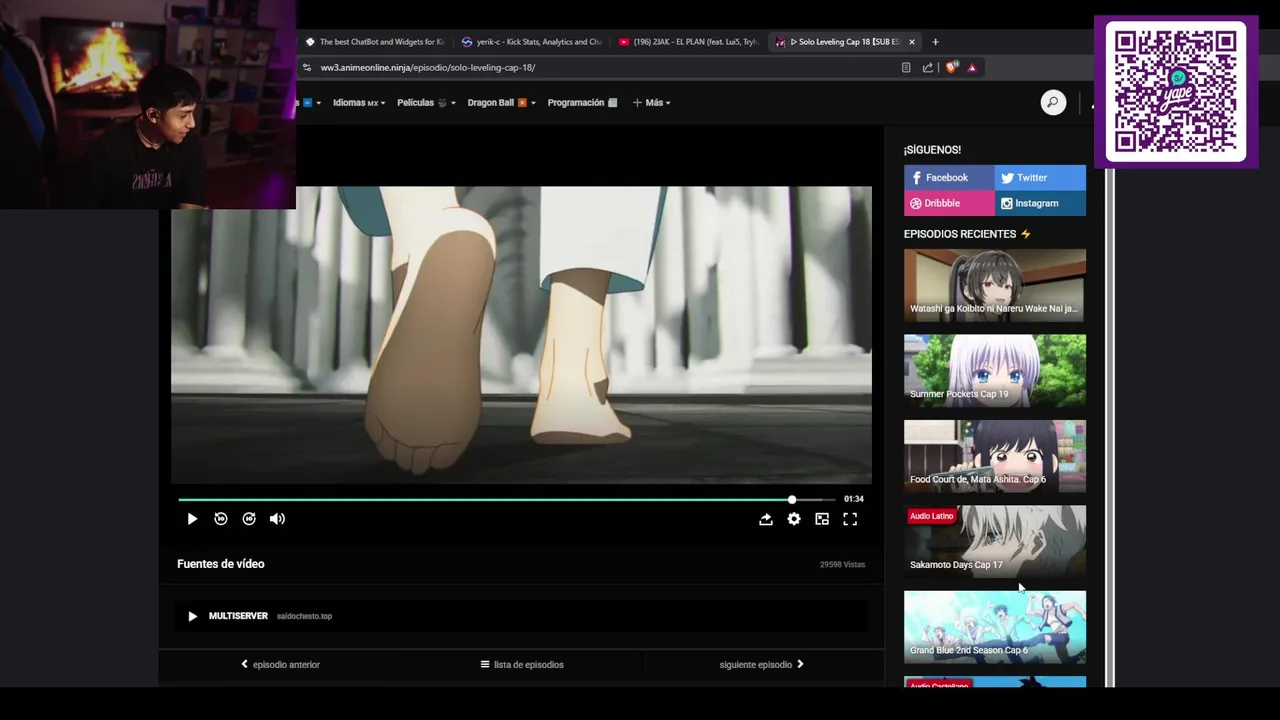Image resolution: width=1280 pixels, height=720 pixels.
Task: Rewind video 10 seconds
Action: point(221,519)
